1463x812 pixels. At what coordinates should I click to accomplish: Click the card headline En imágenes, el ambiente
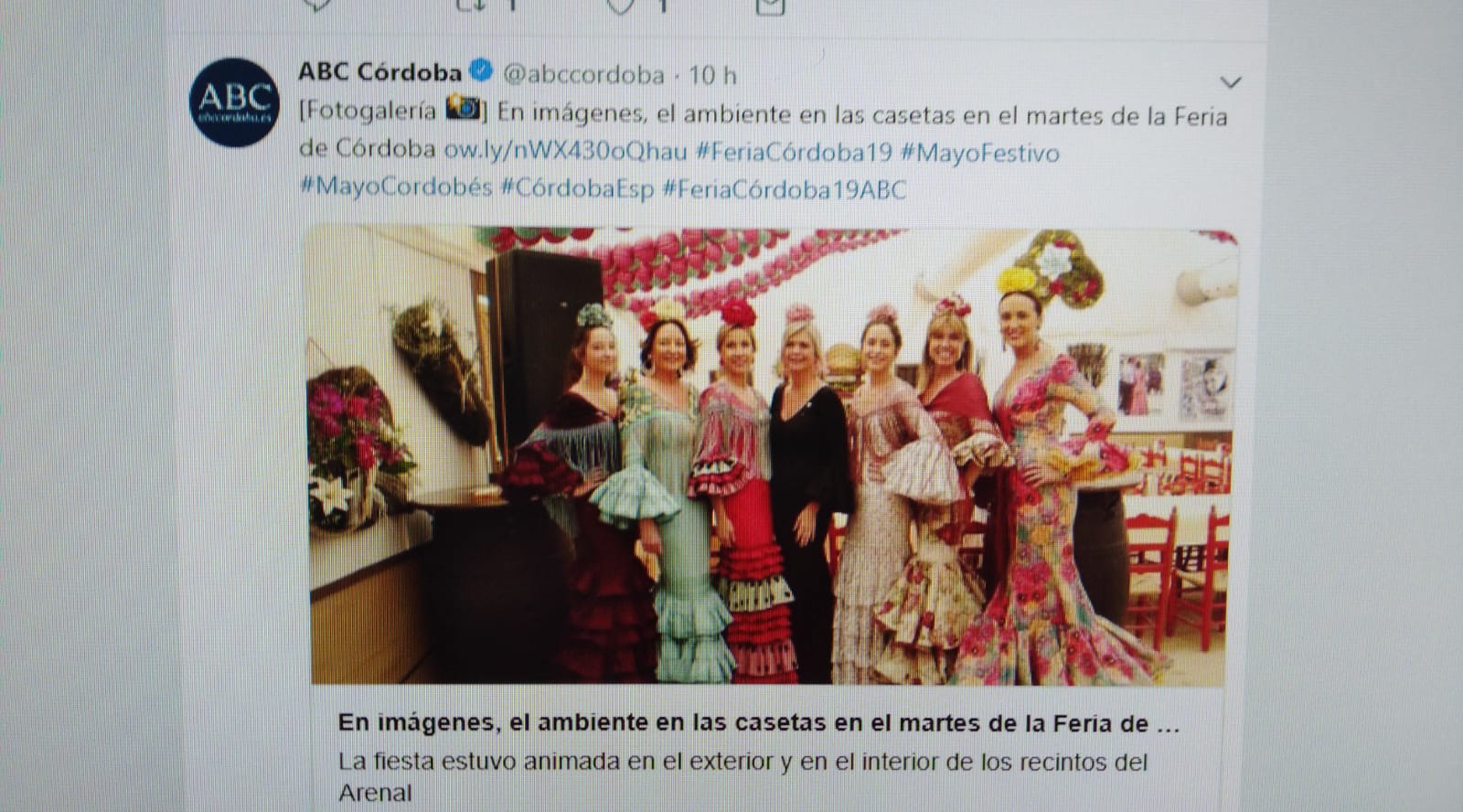pos(758,723)
